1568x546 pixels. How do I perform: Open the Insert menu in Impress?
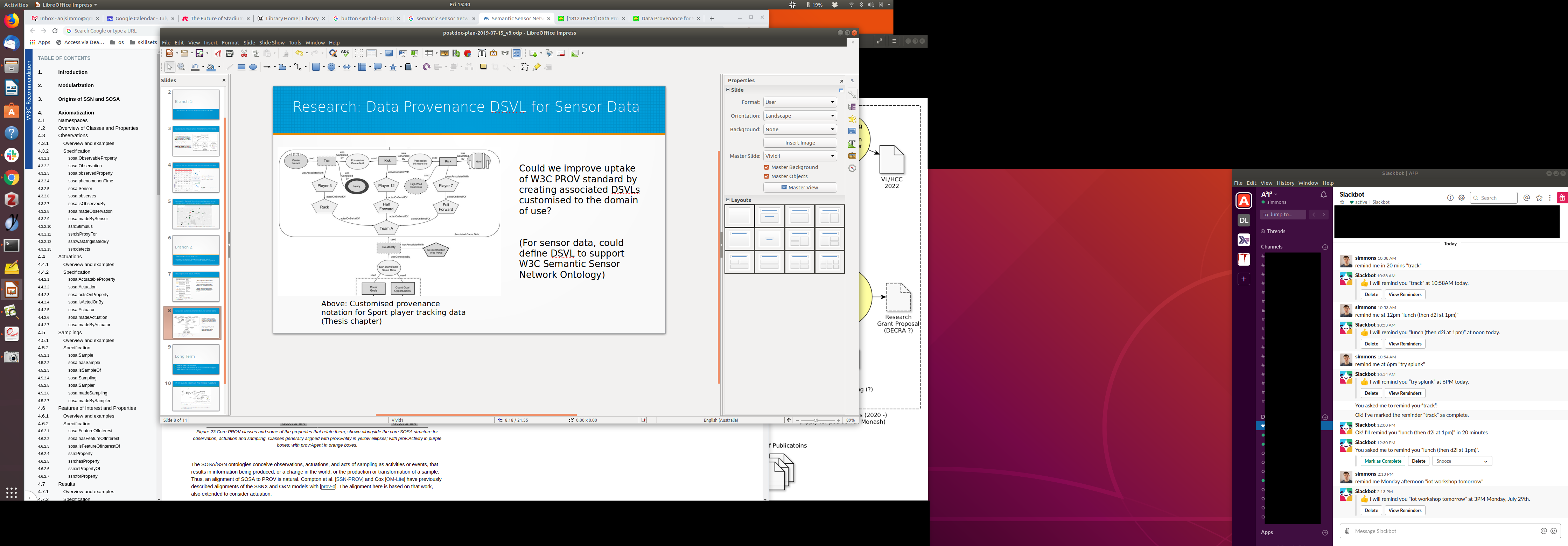coord(211,43)
